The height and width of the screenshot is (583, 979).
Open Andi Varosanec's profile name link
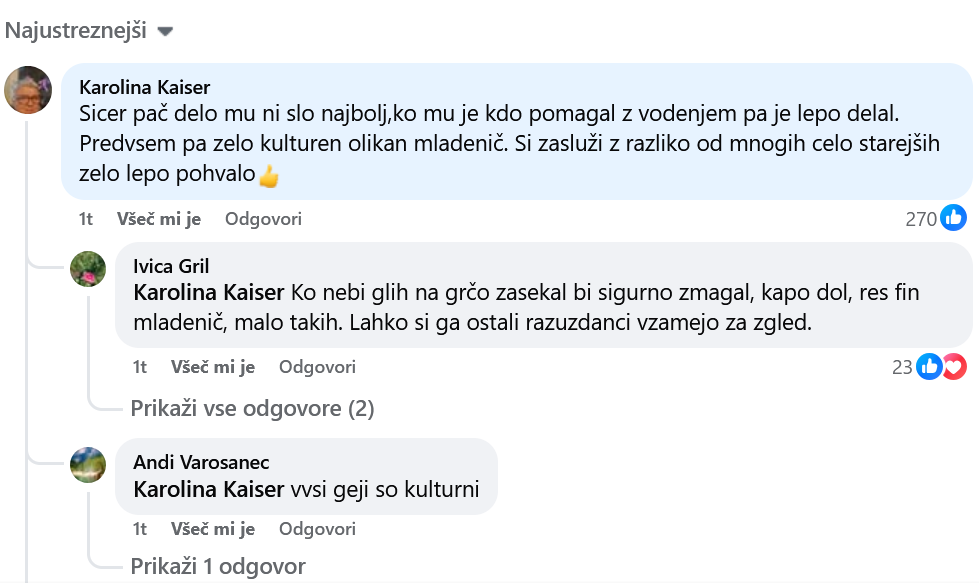point(201,462)
